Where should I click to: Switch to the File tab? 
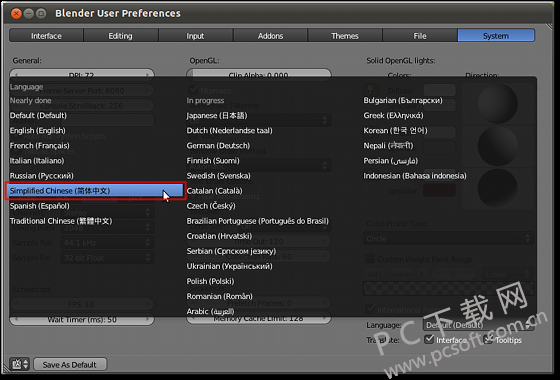[420, 36]
